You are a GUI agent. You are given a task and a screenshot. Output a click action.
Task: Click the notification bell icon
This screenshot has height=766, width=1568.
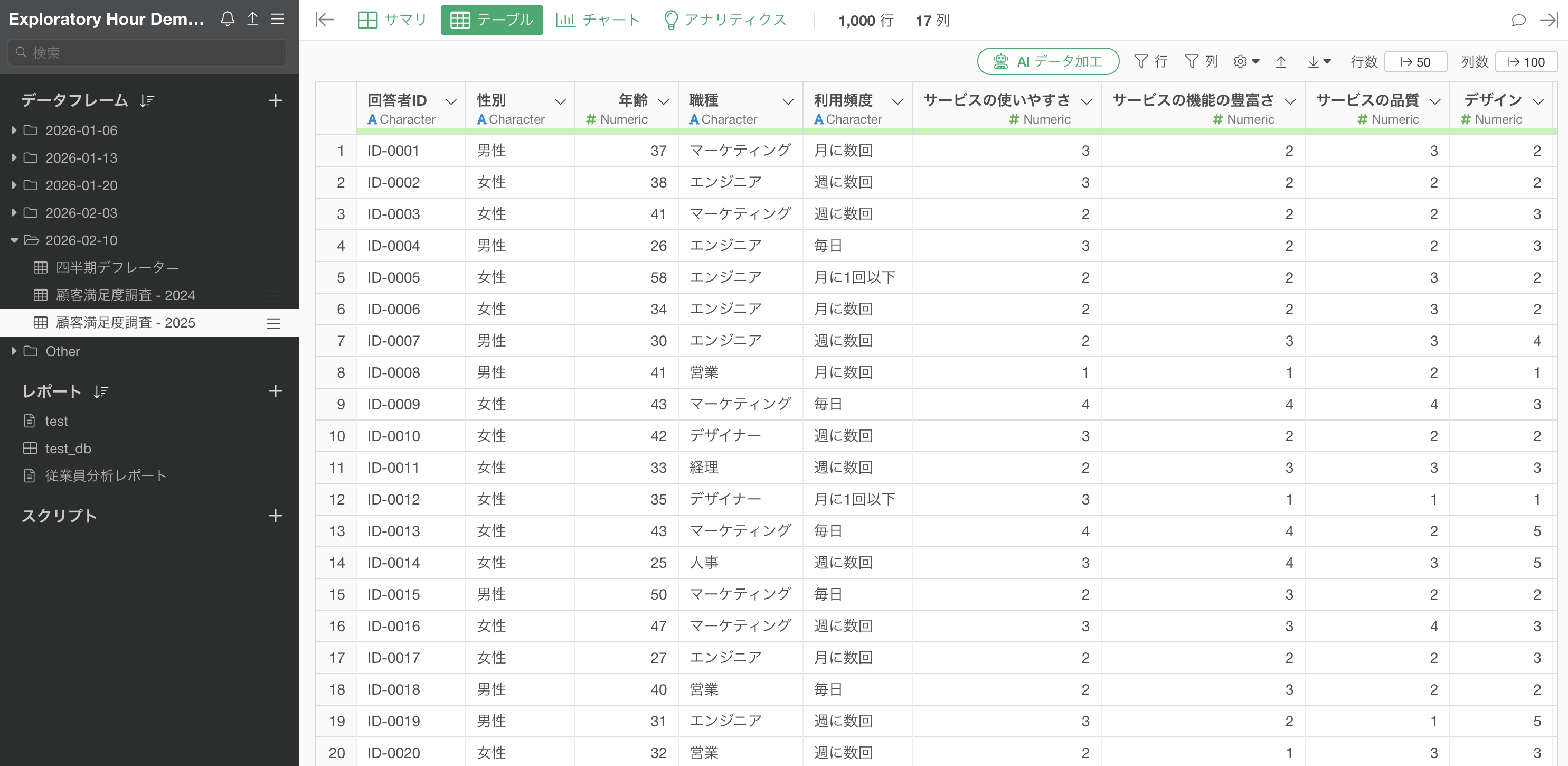click(227, 19)
